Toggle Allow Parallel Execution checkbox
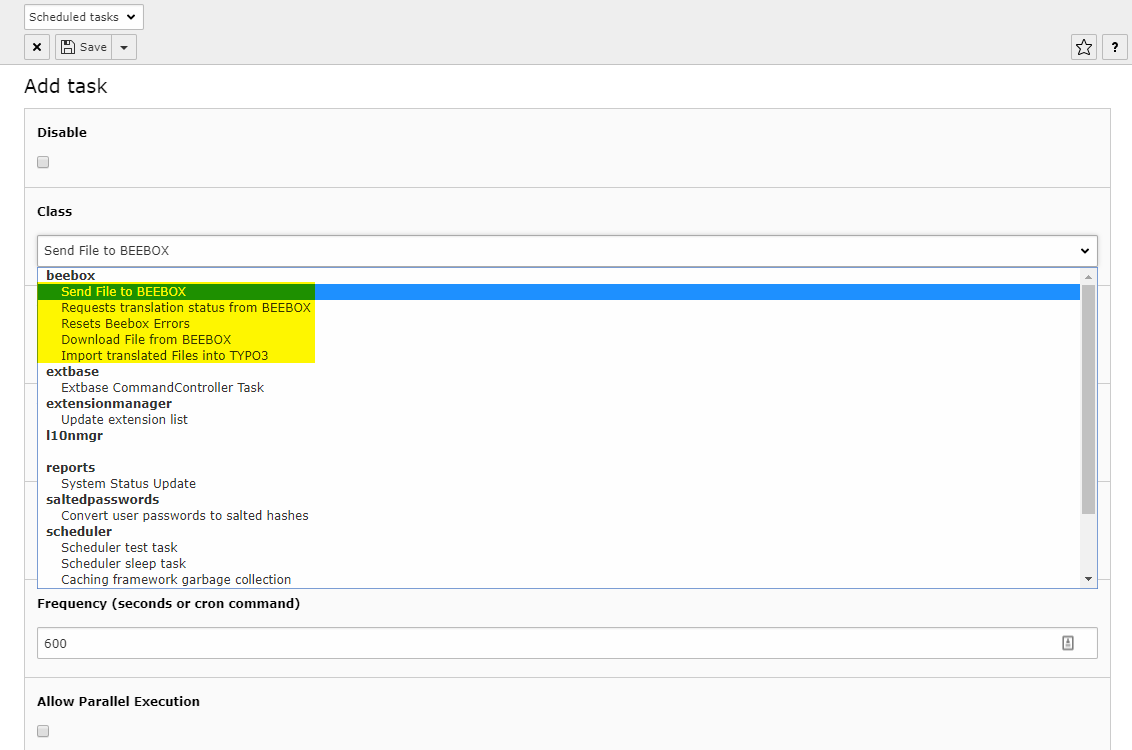1132x750 pixels. (x=43, y=731)
